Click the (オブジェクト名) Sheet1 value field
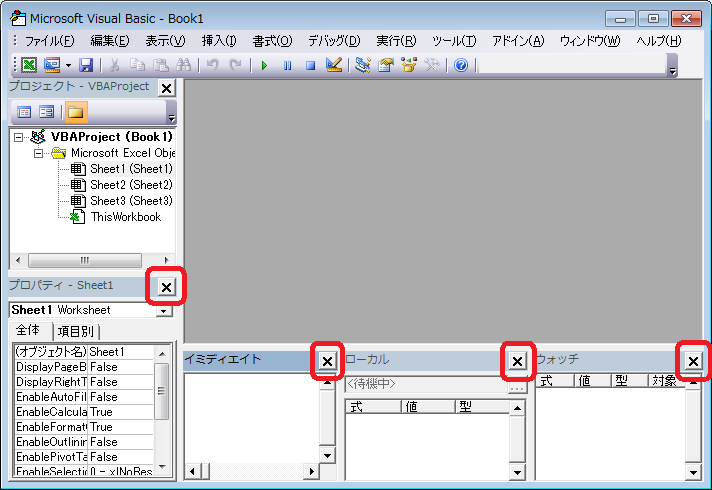The height and width of the screenshot is (490, 712). [120, 352]
